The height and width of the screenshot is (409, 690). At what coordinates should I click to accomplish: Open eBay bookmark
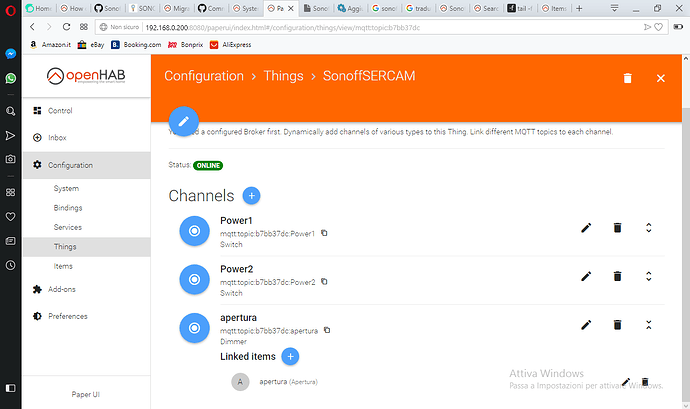tap(91, 44)
